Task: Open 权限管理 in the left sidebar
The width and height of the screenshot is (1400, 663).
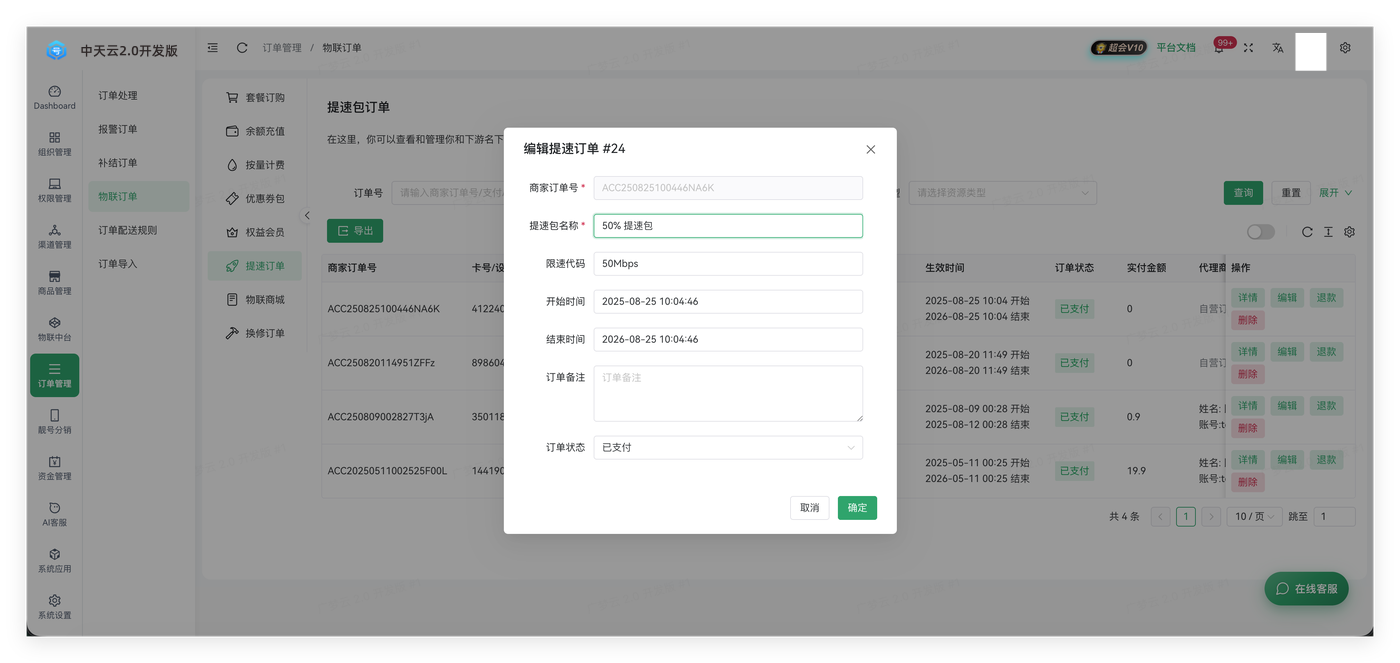Action: 54,190
